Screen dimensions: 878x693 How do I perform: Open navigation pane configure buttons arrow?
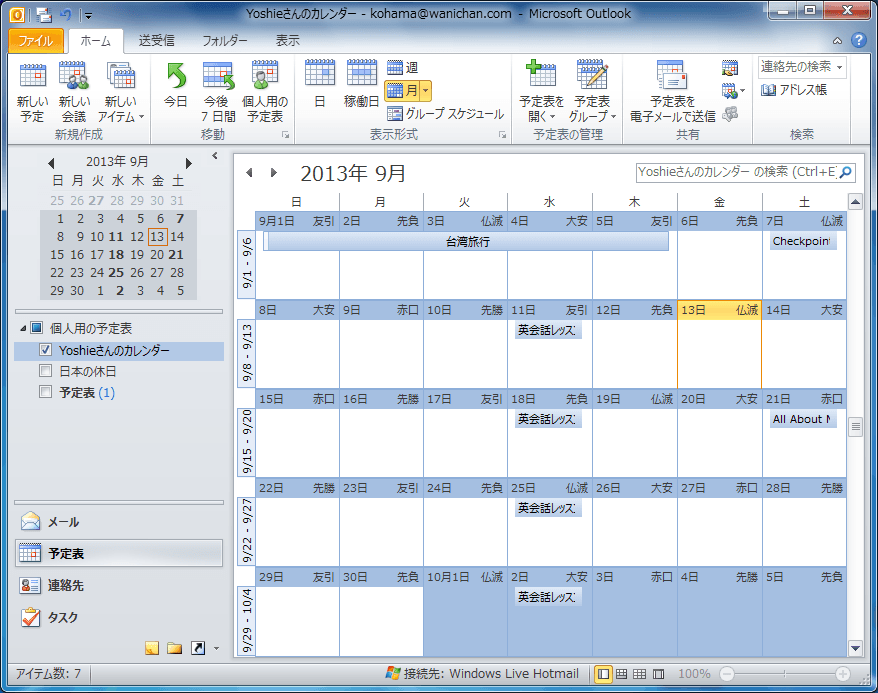pos(216,649)
